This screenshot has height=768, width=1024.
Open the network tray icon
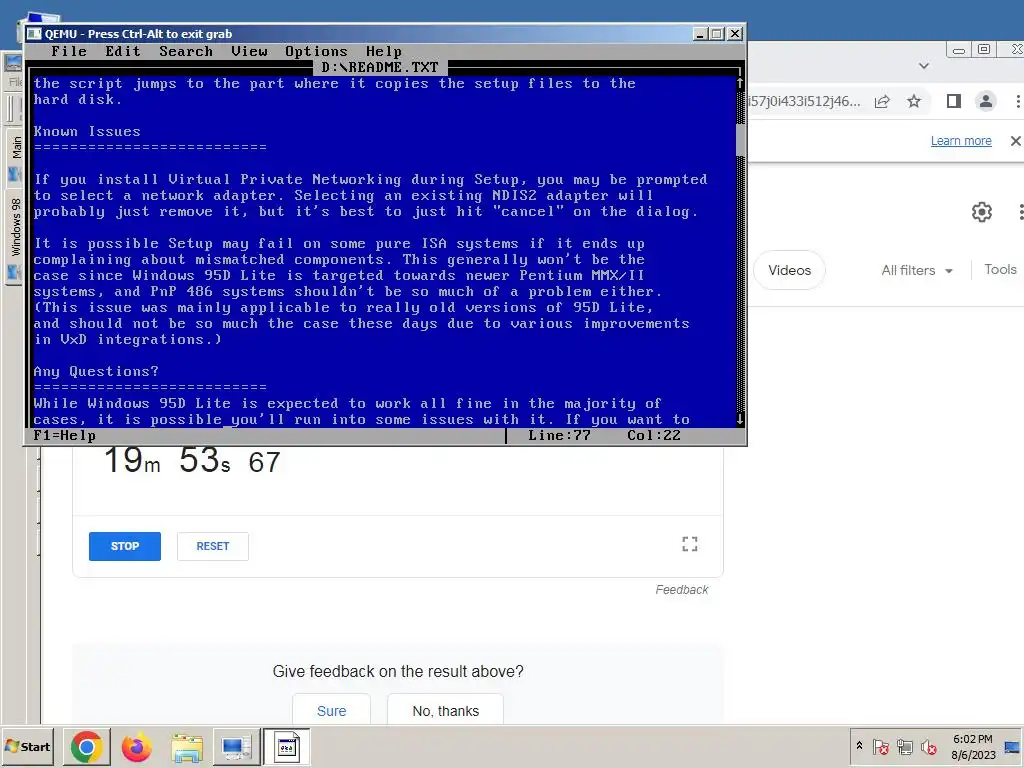904,746
